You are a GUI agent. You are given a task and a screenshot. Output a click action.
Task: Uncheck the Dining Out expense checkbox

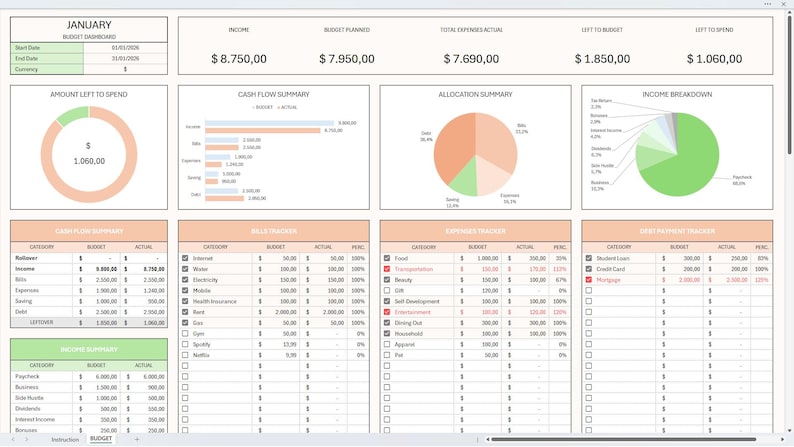(387, 322)
